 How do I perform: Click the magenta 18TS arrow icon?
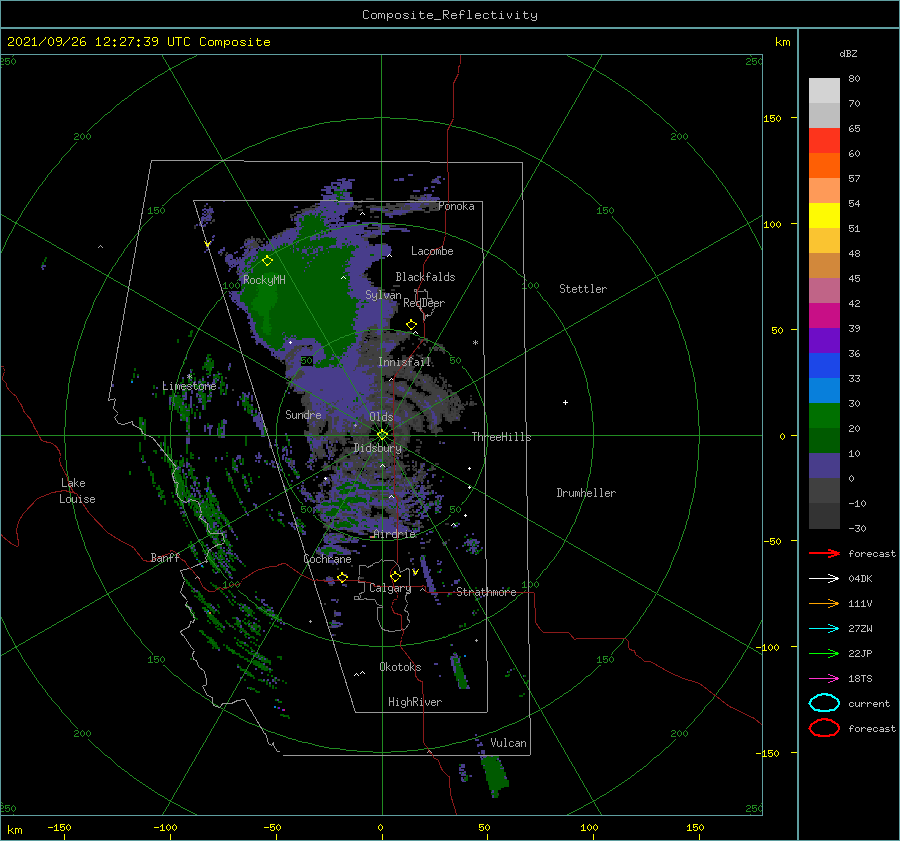tap(824, 679)
